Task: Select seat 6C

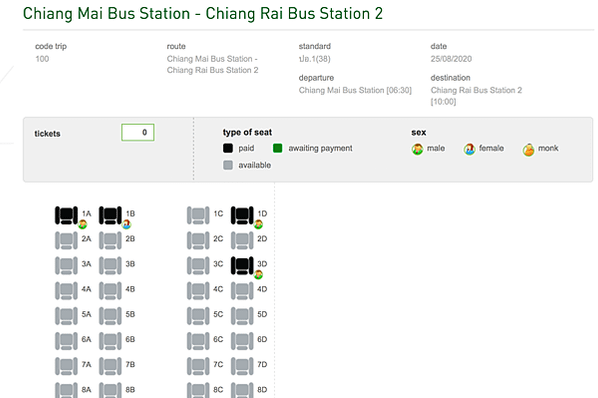Action: 198,341
